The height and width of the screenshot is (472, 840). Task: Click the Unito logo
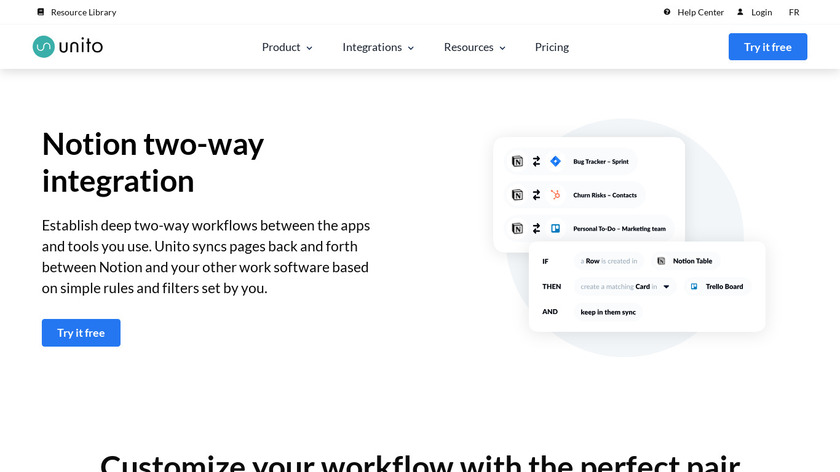(68, 47)
